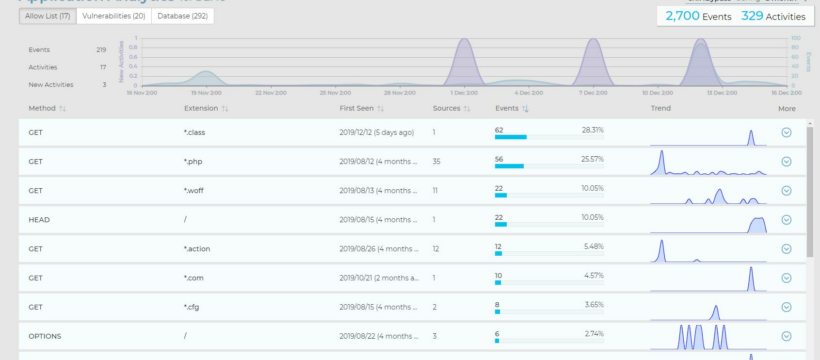Select the *.woff extension cell
The width and height of the screenshot is (820, 360).
click(194, 190)
